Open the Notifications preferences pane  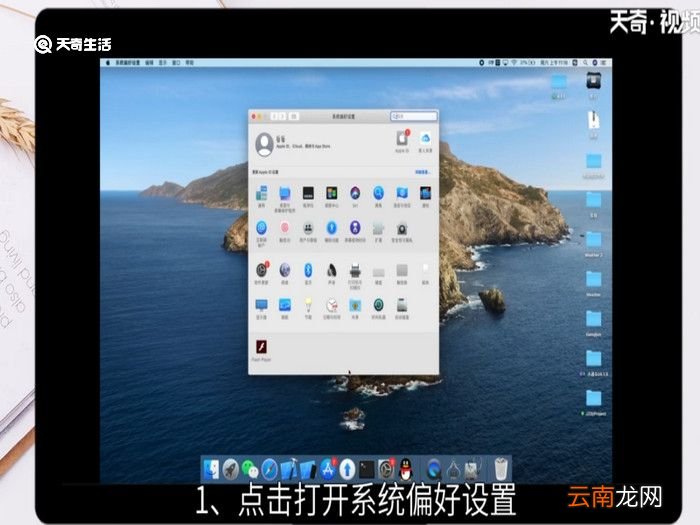(x=425, y=193)
